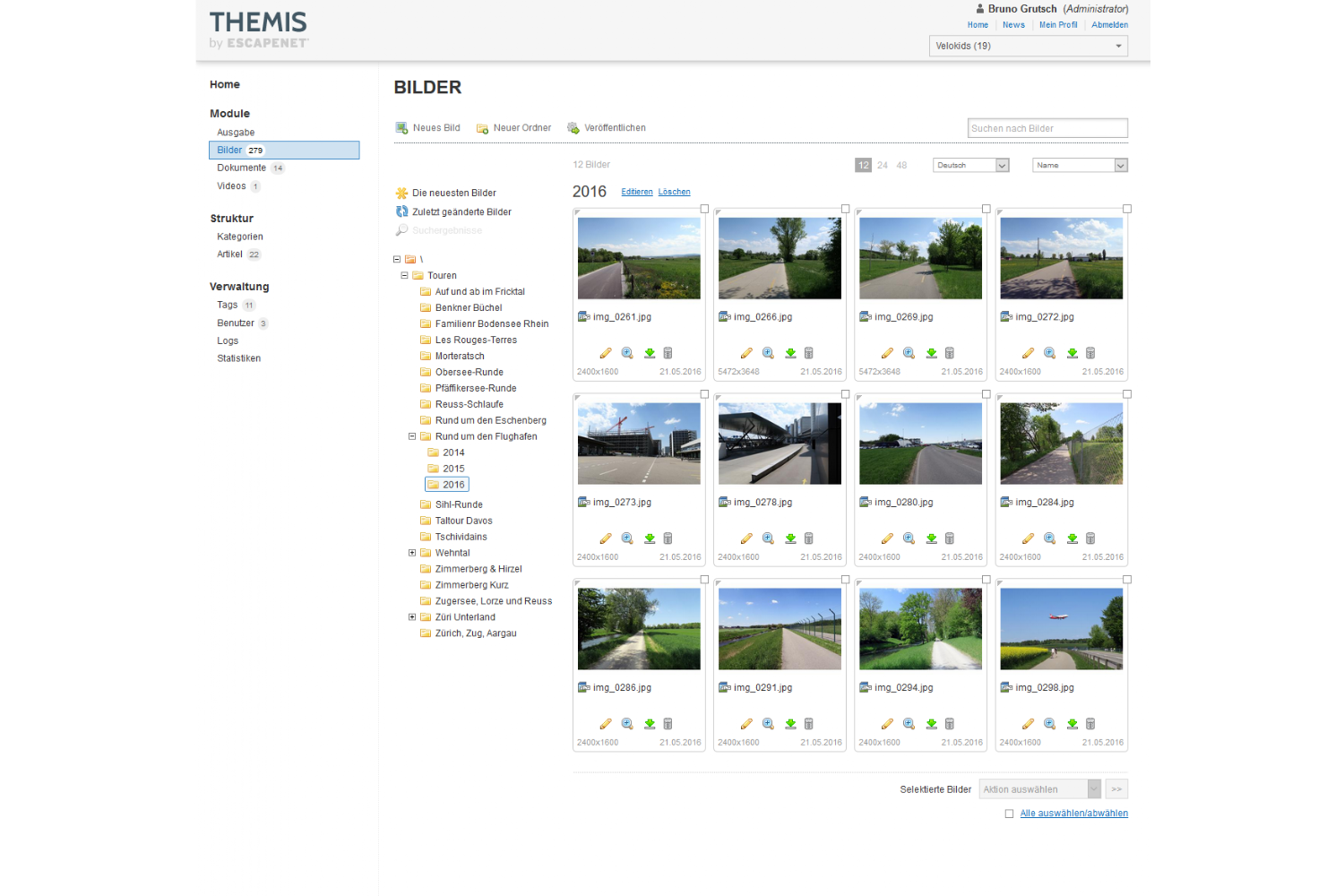The height and width of the screenshot is (896, 1344).
Task: Select img_0284.jpg using its checkbox
Action: pyautogui.click(x=1127, y=394)
